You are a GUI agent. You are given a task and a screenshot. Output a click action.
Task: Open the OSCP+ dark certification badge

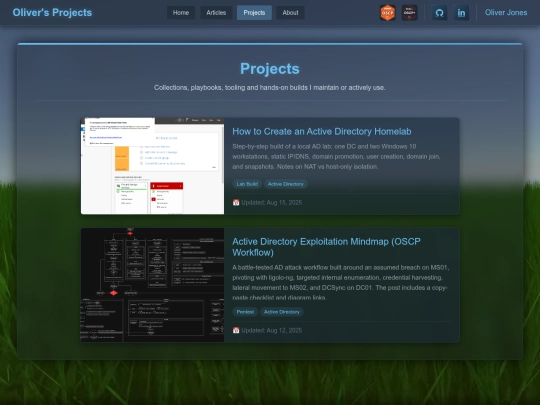pyautogui.click(x=409, y=13)
